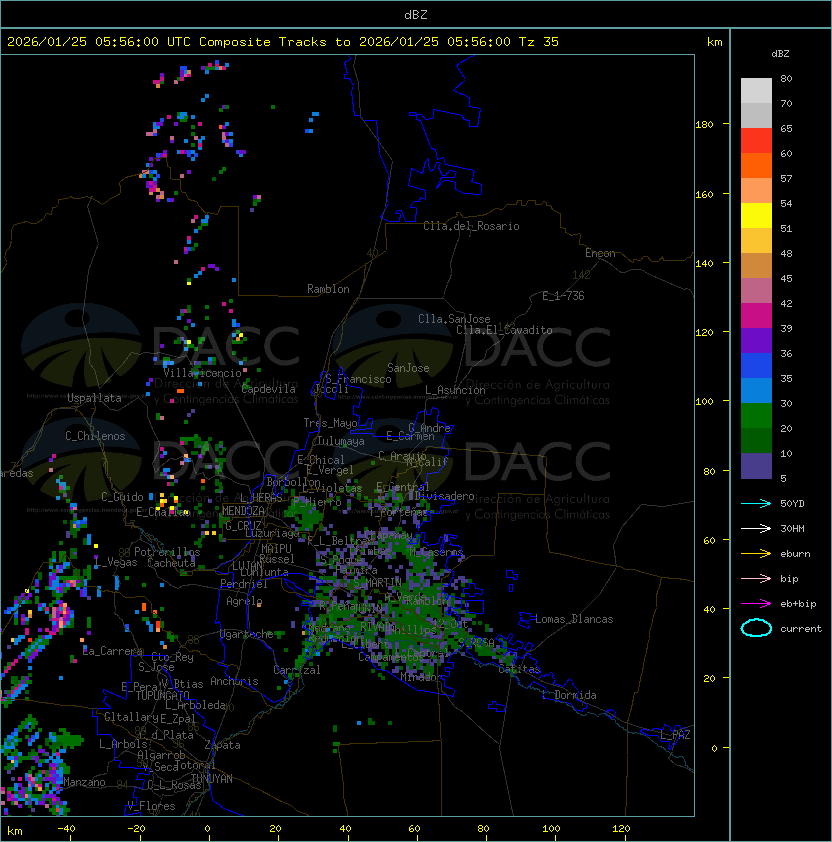The height and width of the screenshot is (842, 832).
Task: Click the Tres_Mayo label
Action: tap(330, 423)
